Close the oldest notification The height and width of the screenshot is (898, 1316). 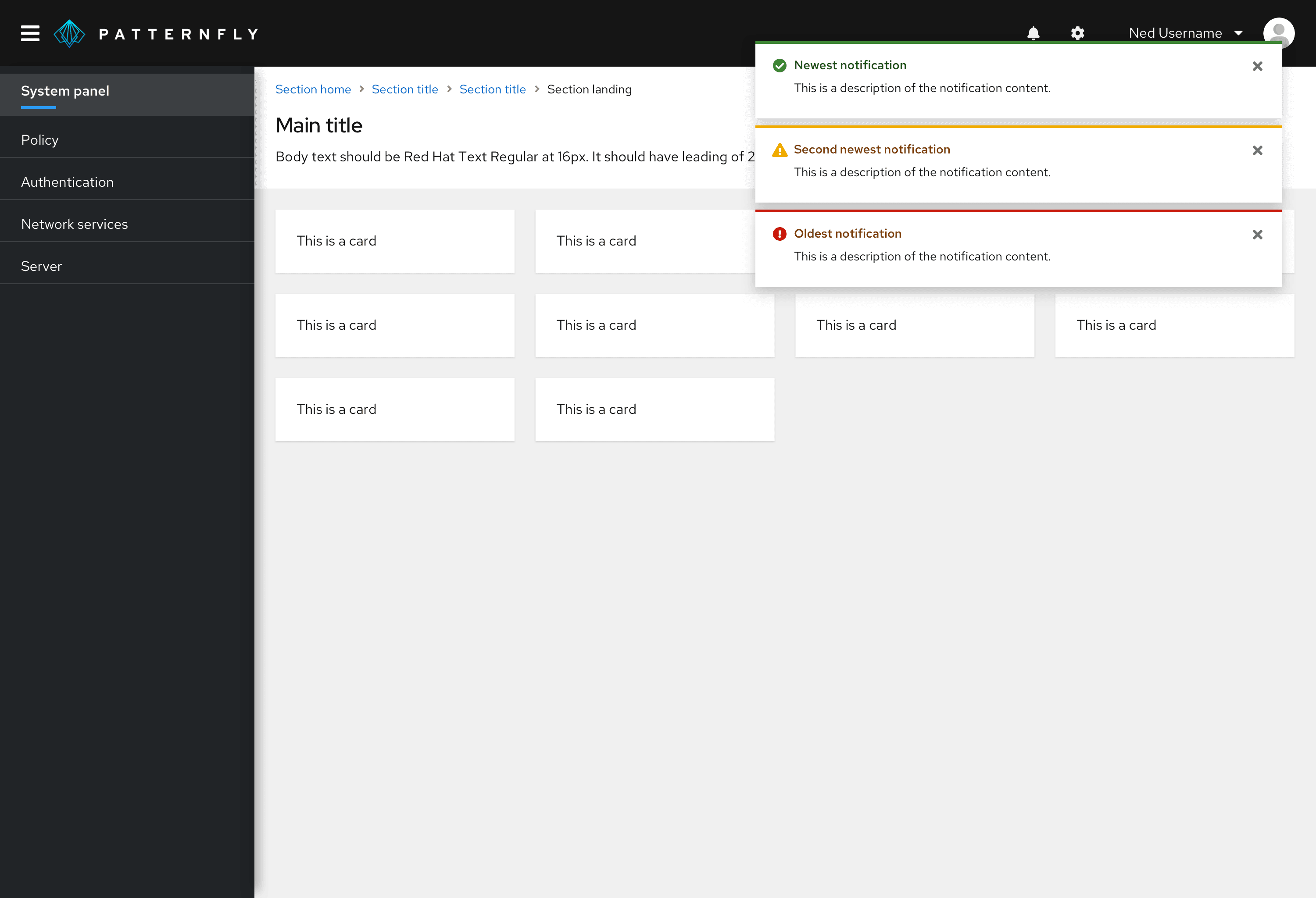point(1257,234)
